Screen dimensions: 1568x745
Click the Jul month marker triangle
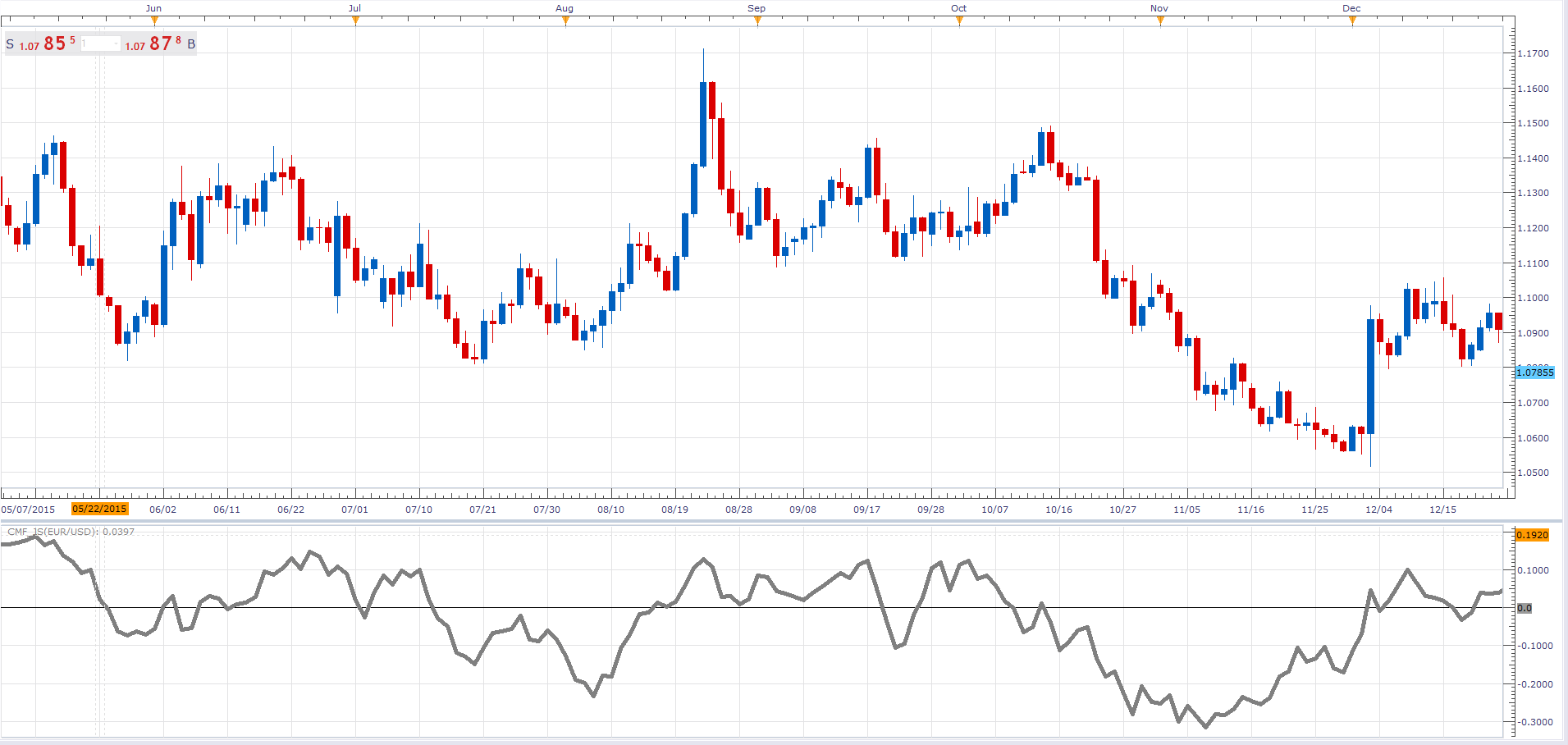point(355,21)
